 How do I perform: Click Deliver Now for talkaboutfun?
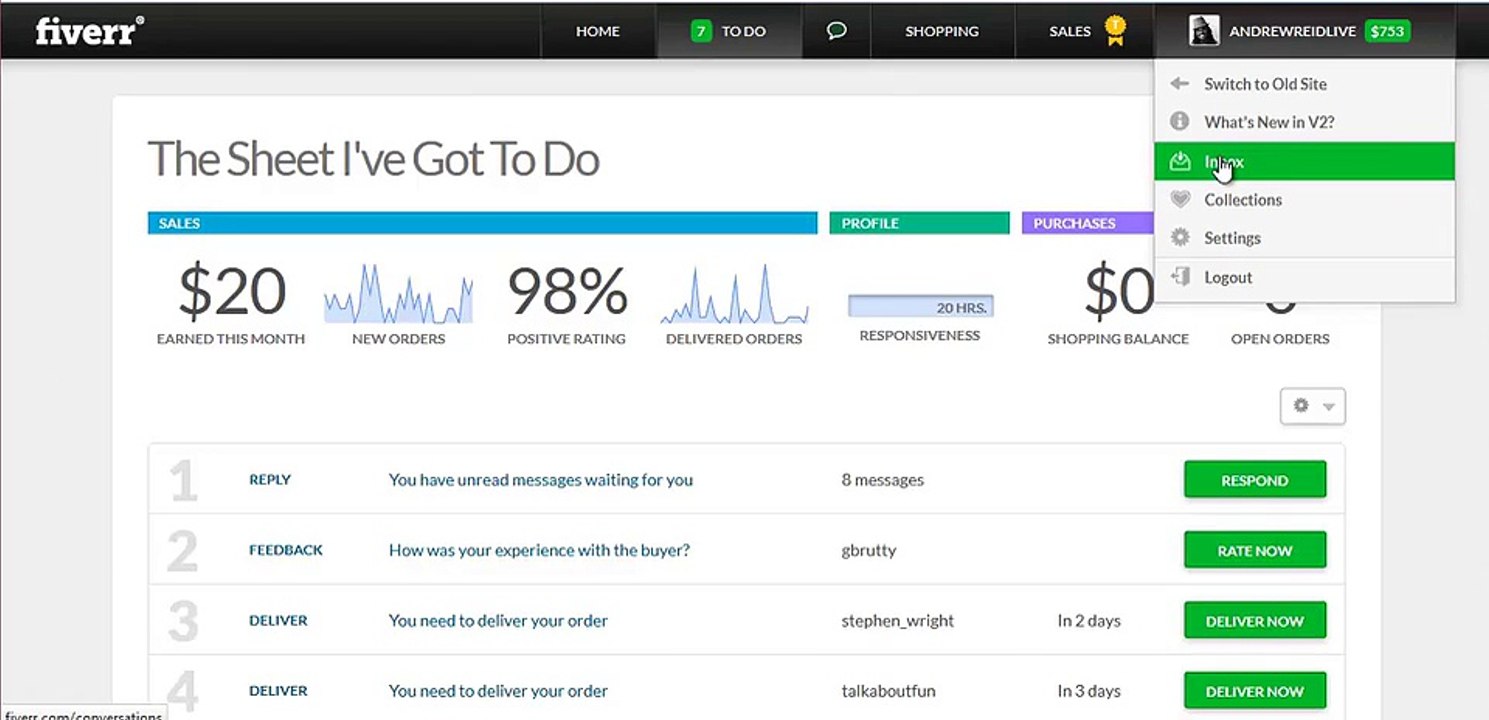click(x=1255, y=691)
